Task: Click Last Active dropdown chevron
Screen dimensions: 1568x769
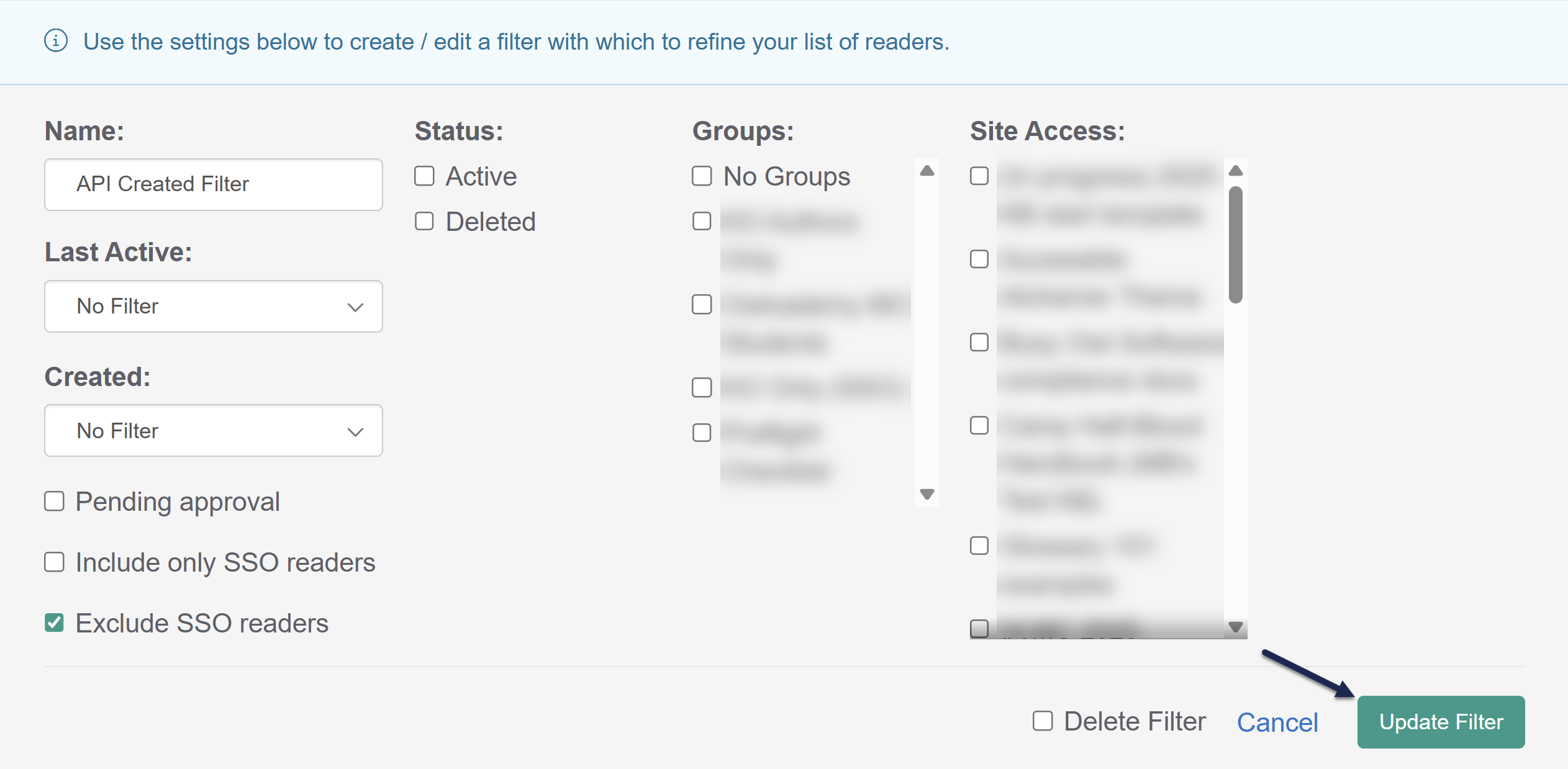Action: click(x=355, y=307)
